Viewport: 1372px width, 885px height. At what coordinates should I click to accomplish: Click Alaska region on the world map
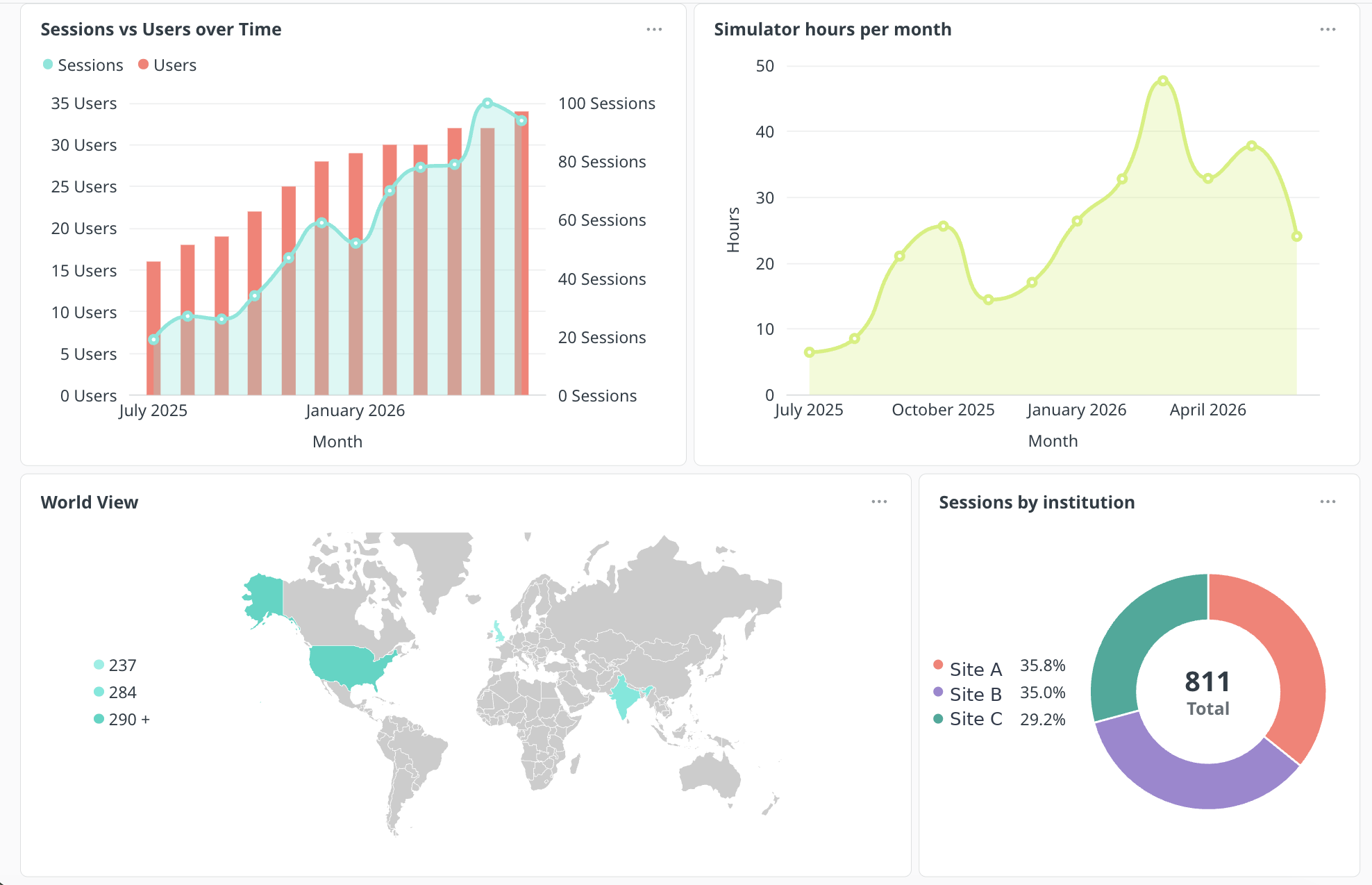pyautogui.click(x=265, y=596)
